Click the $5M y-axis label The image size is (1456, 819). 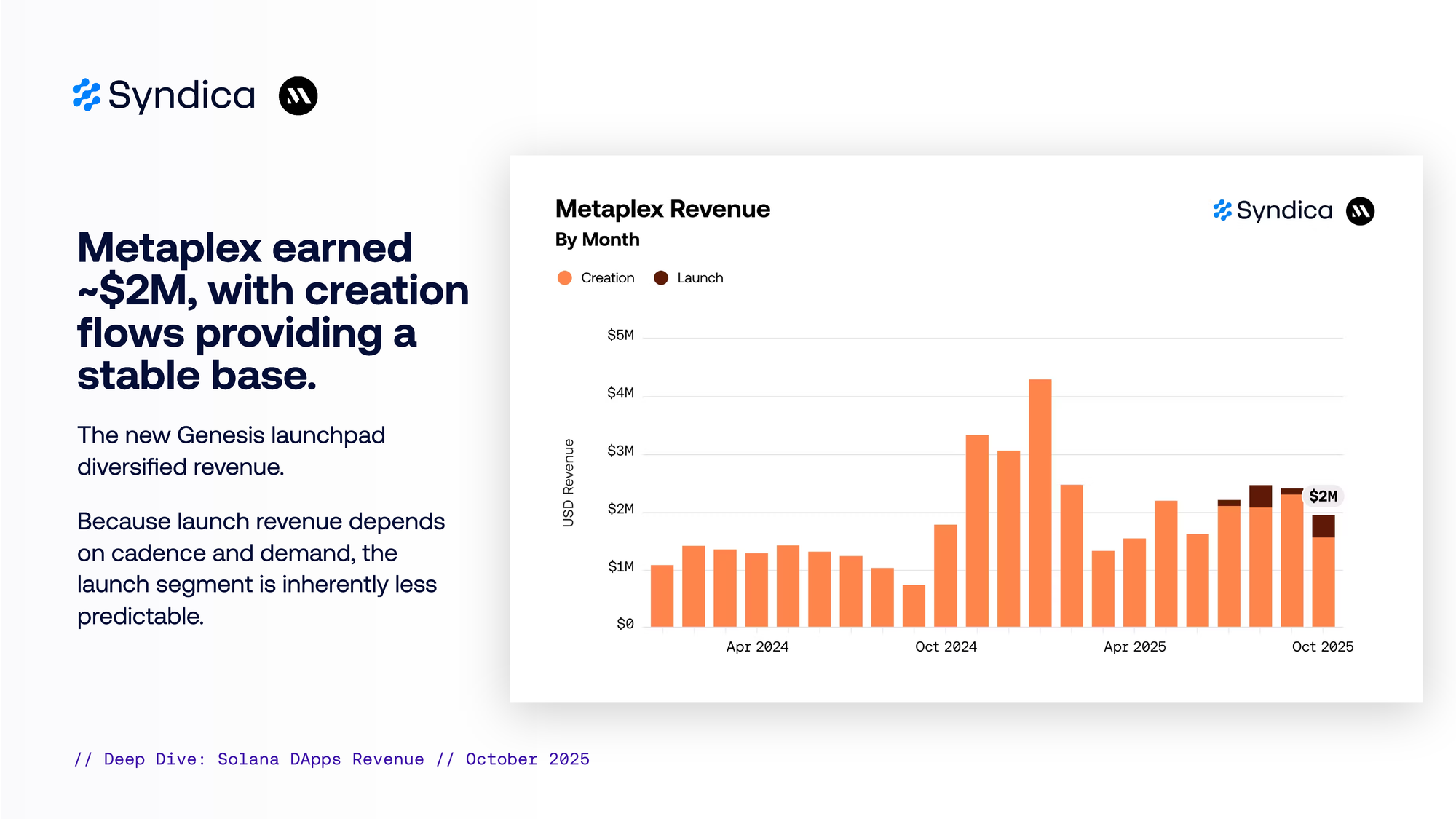(620, 335)
